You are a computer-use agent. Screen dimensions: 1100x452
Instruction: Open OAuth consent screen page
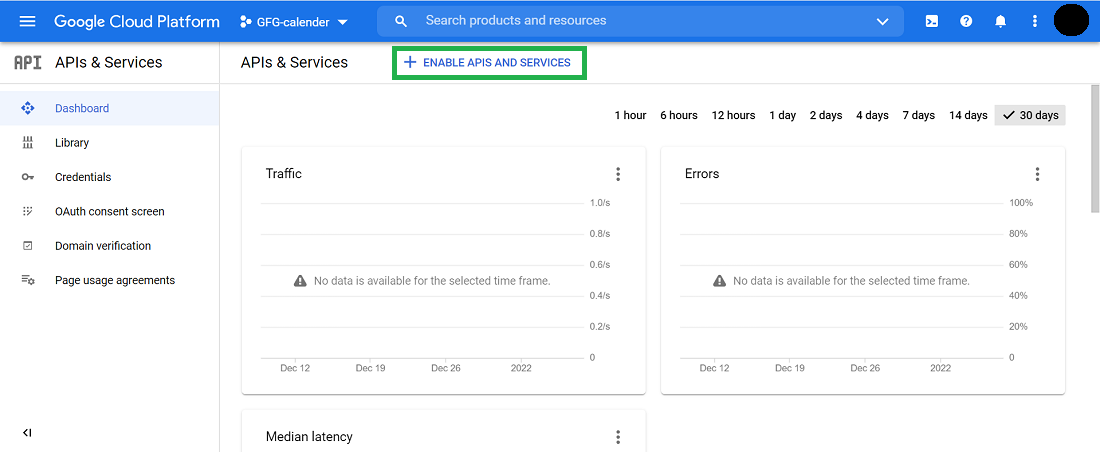(109, 212)
